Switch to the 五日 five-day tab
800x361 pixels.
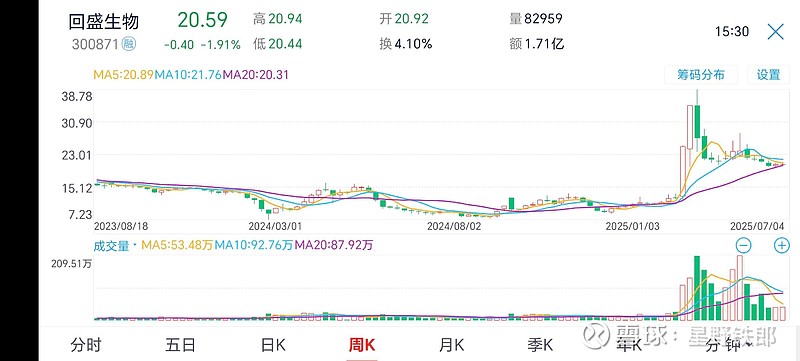[180, 345]
